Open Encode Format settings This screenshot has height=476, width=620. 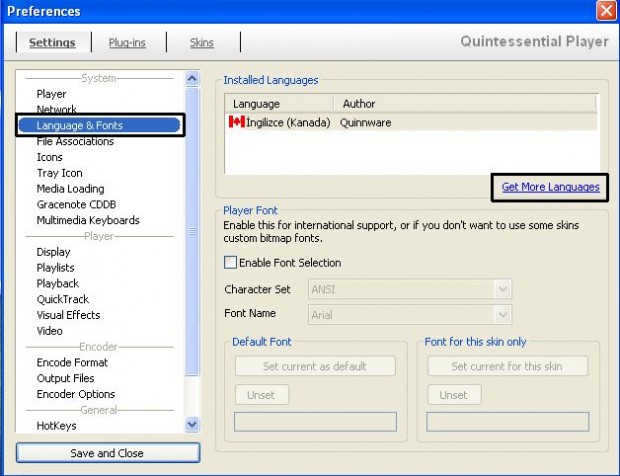72,363
